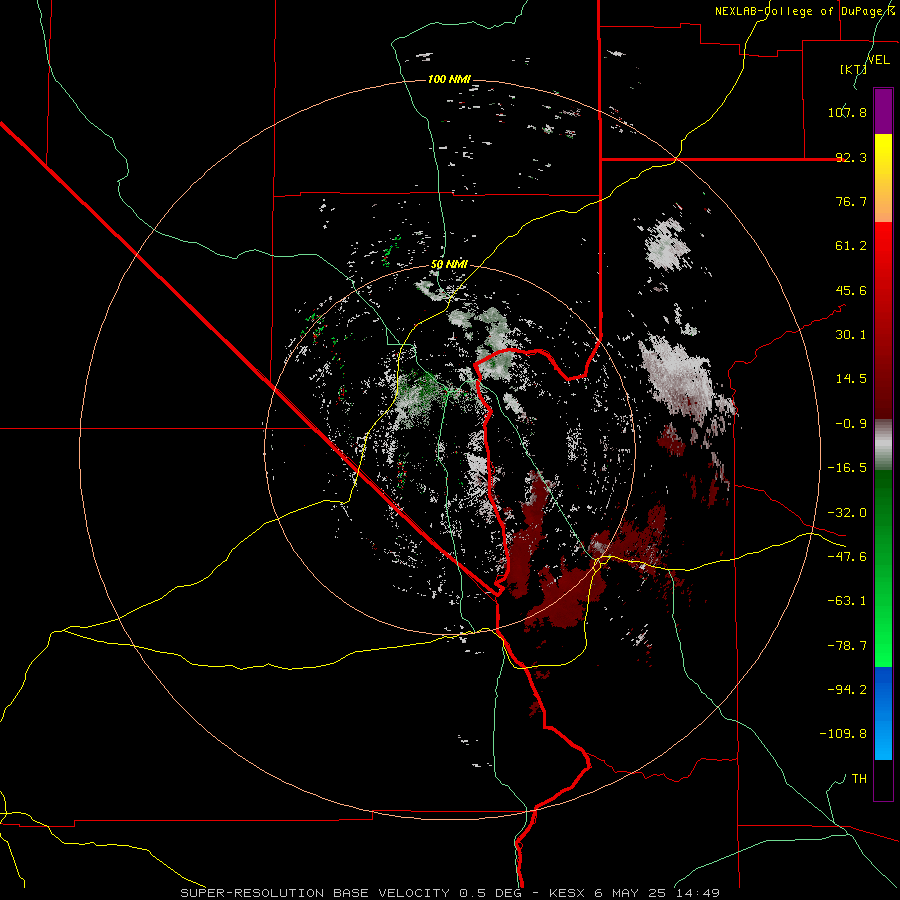Pick the blue segment of velocity color bar
Viewport: 900px width, 900px height.
pyautogui.click(x=883, y=713)
